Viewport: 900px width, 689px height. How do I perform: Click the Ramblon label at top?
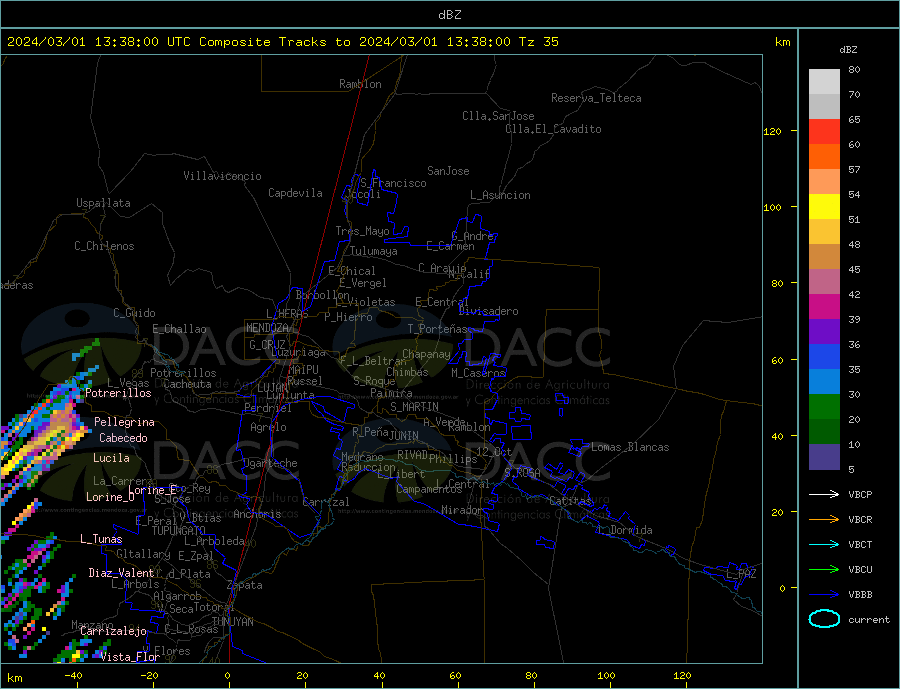(360, 84)
